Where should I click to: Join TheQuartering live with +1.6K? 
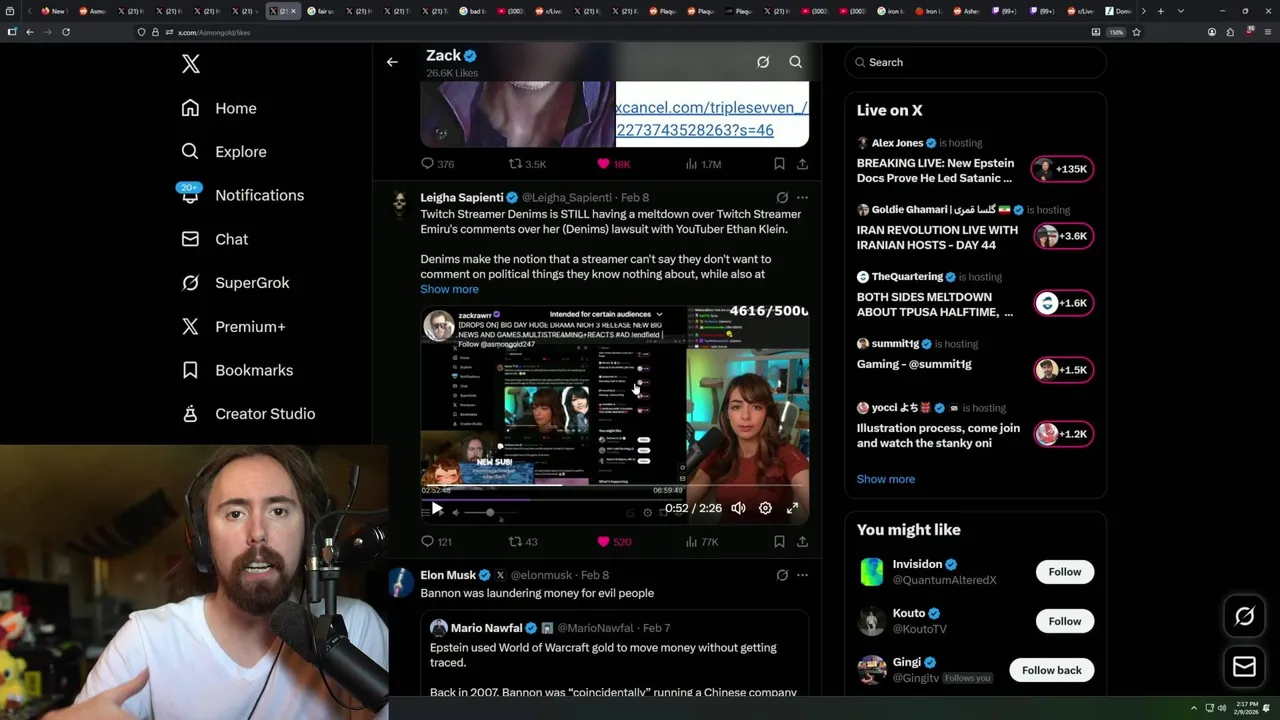click(x=1062, y=303)
